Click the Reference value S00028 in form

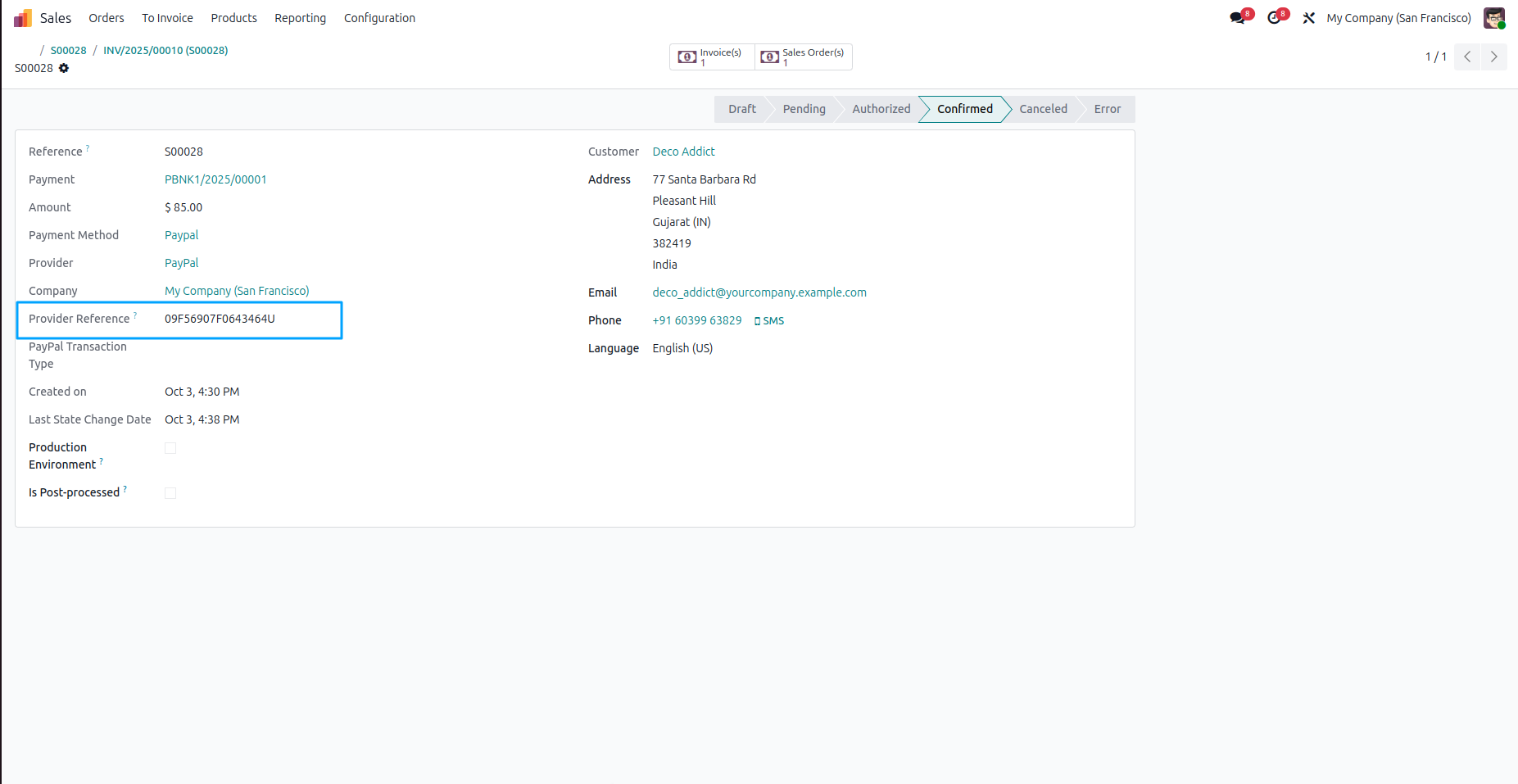184,152
